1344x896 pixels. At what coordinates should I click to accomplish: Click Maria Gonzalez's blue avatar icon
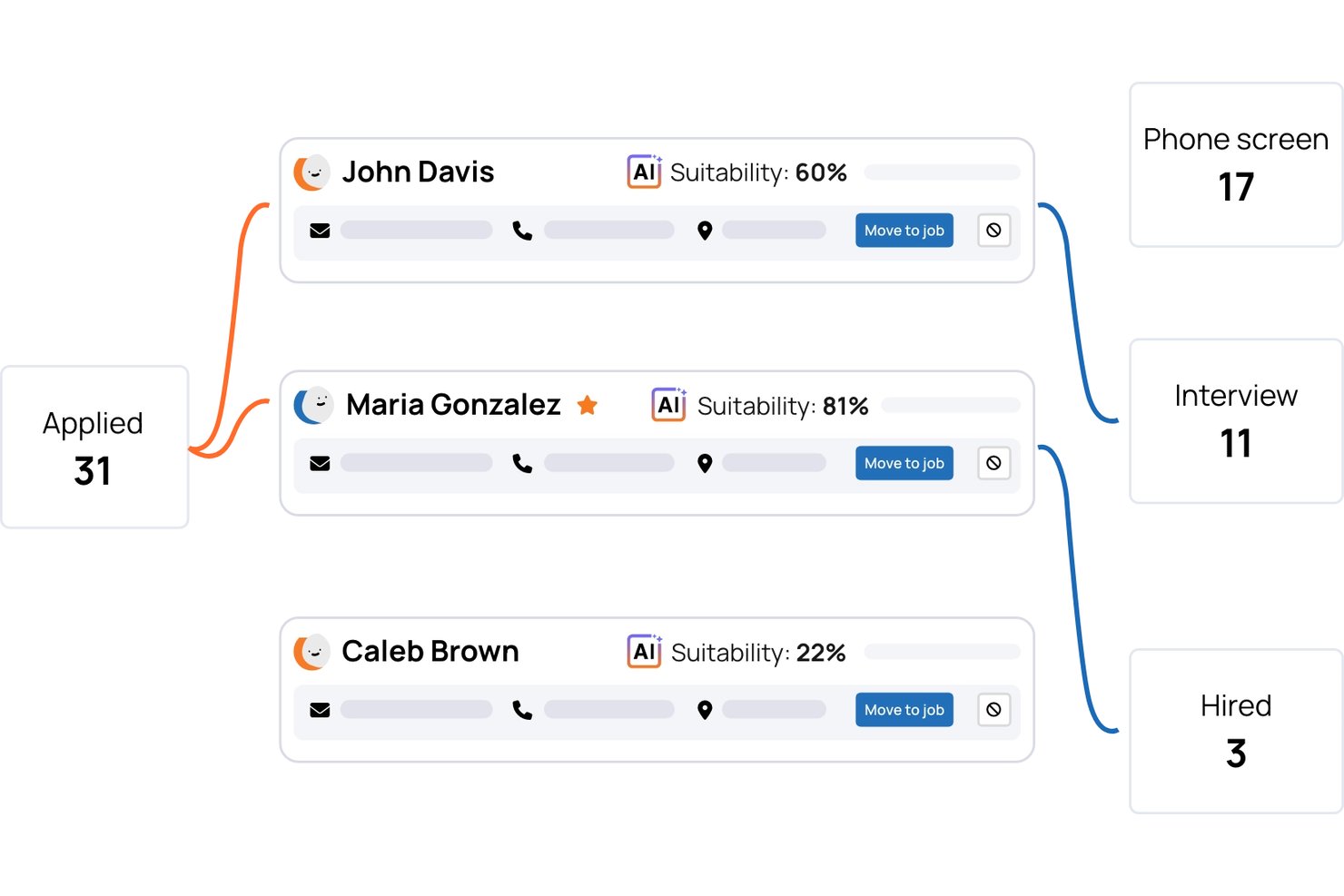[313, 405]
